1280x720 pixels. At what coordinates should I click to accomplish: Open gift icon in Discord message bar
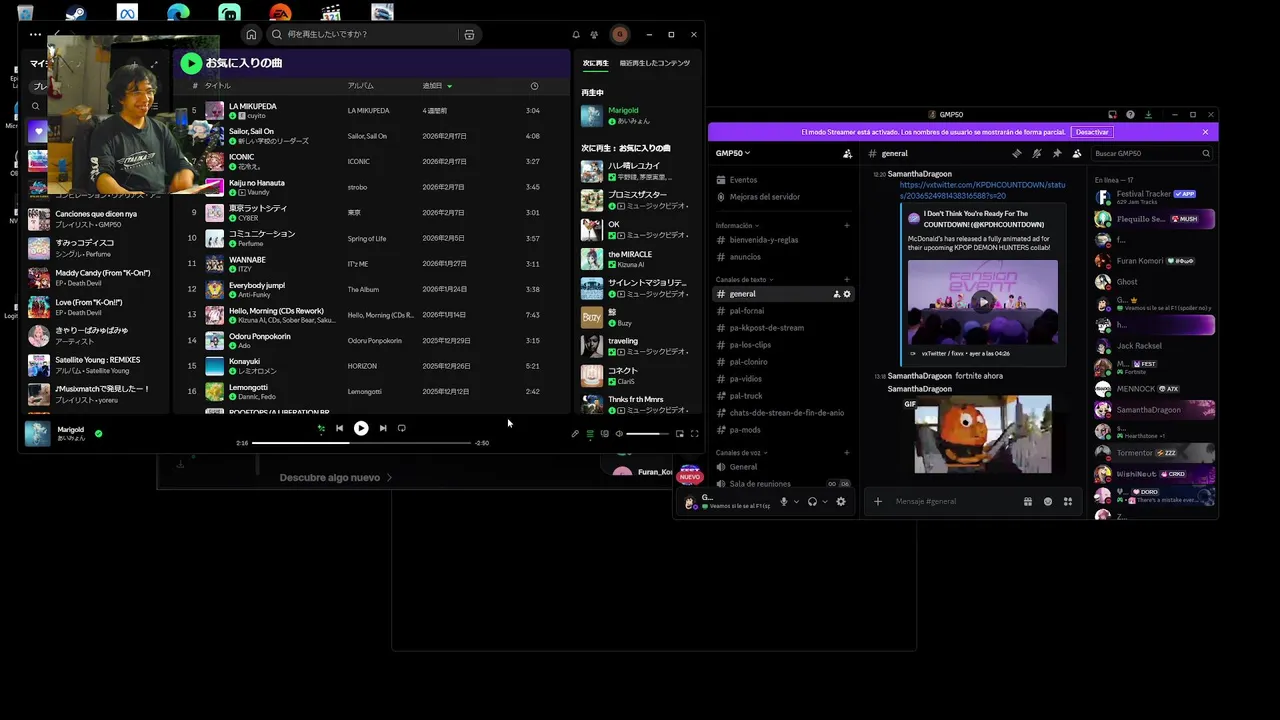(1027, 501)
